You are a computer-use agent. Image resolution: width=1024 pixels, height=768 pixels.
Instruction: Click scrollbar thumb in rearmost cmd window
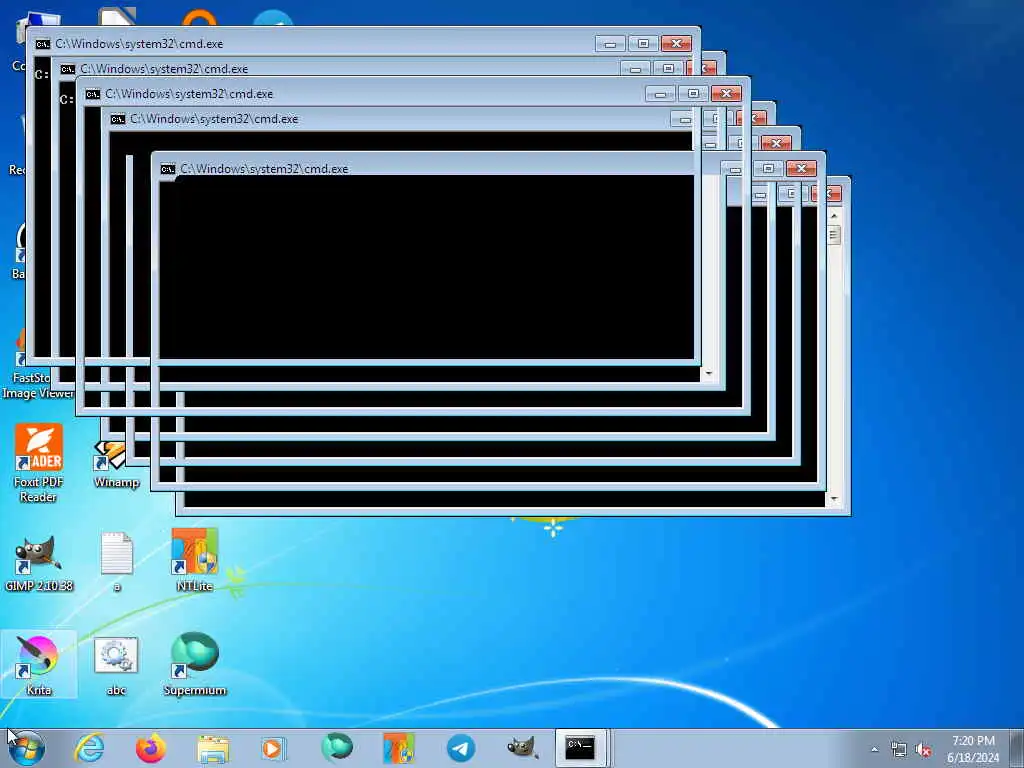pyautogui.click(x=834, y=235)
